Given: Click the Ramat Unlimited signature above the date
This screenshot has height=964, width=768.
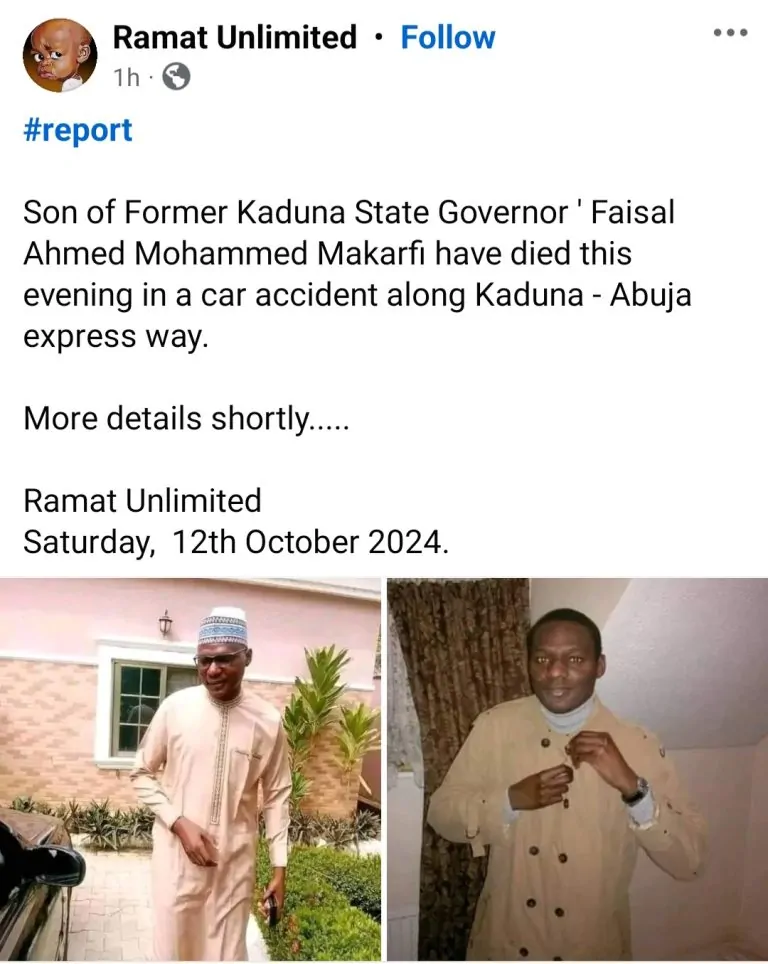Looking at the screenshot, I should click(142, 500).
